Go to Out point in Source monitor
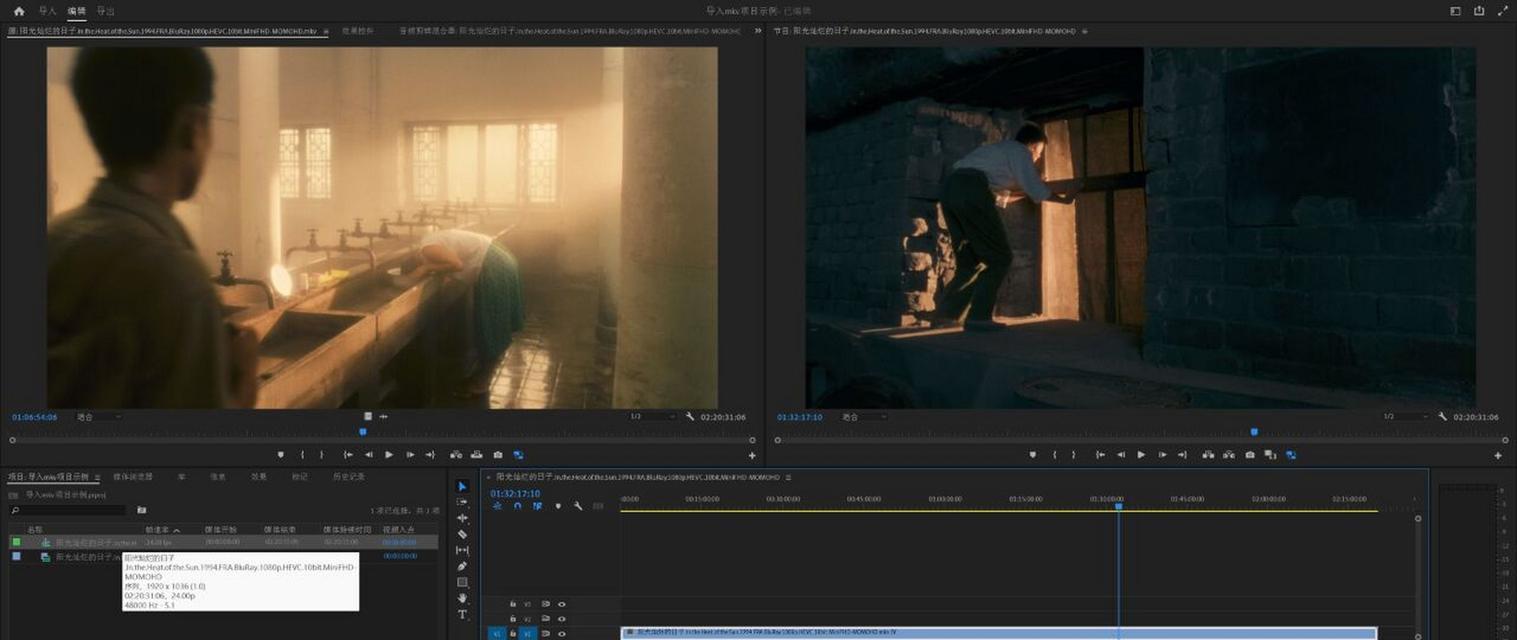This screenshot has width=1517, height=640. coord(430,454)
